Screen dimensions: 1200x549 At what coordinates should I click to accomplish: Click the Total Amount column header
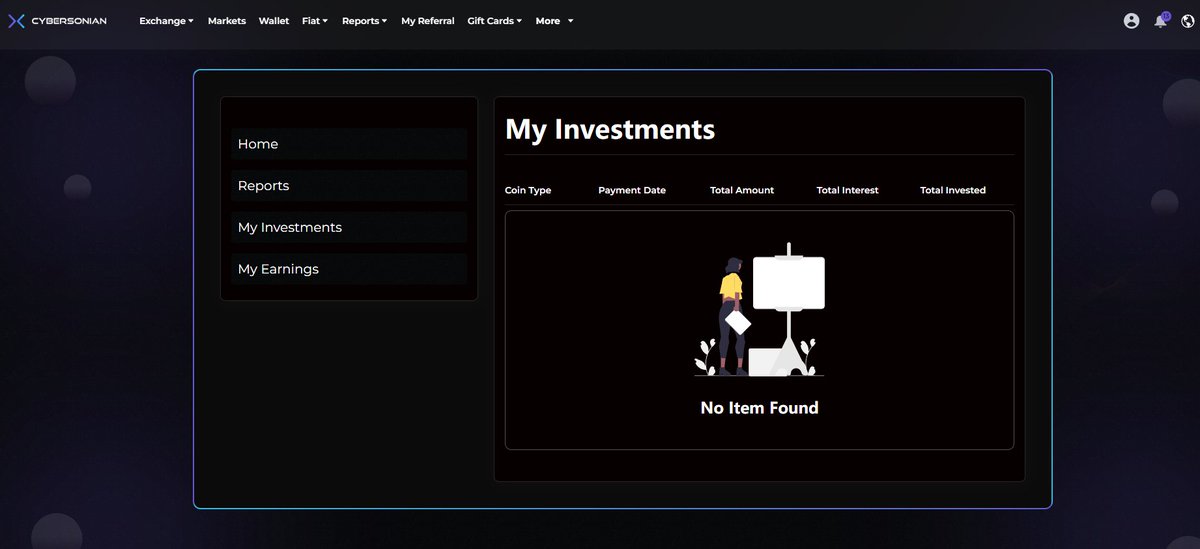point(742,190)
